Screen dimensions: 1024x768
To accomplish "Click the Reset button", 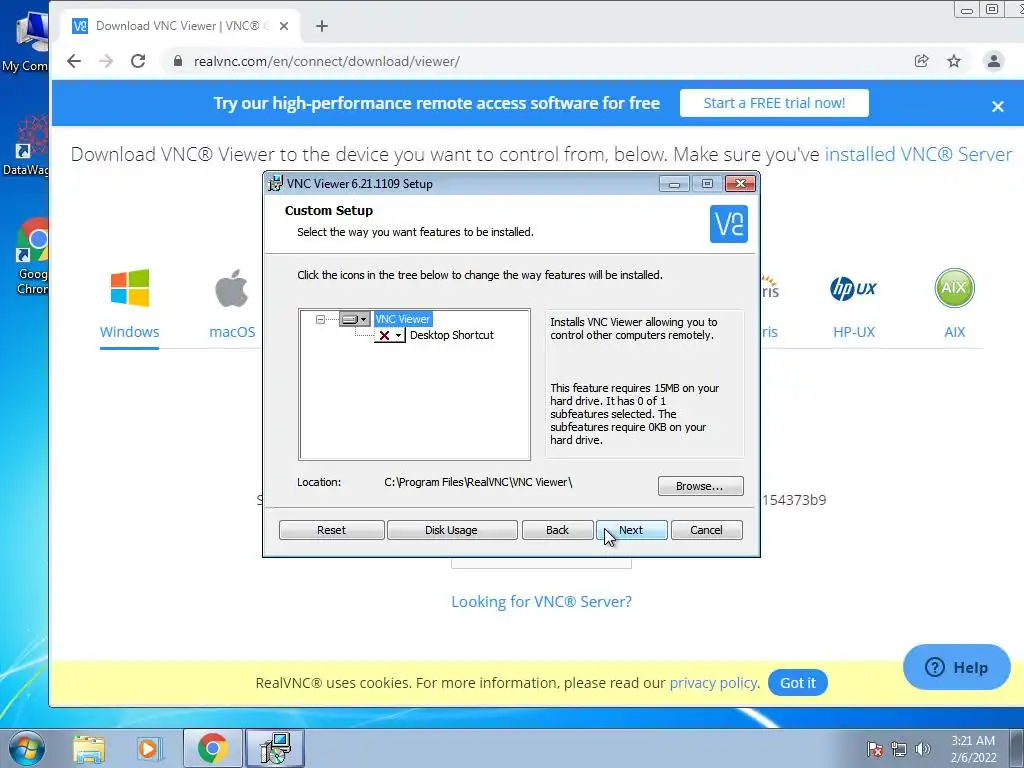I will point(331,530).
